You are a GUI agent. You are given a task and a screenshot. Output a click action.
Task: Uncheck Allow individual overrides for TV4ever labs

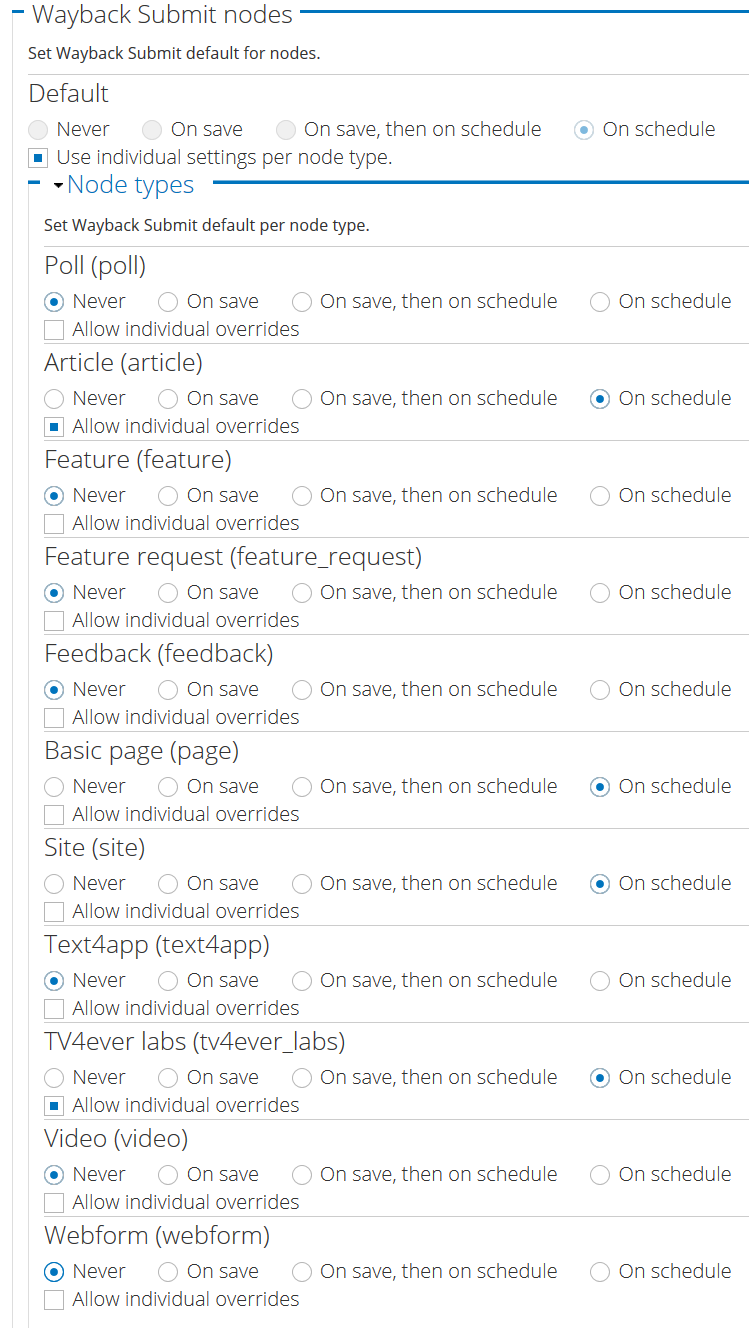[x=53, y=1105]
